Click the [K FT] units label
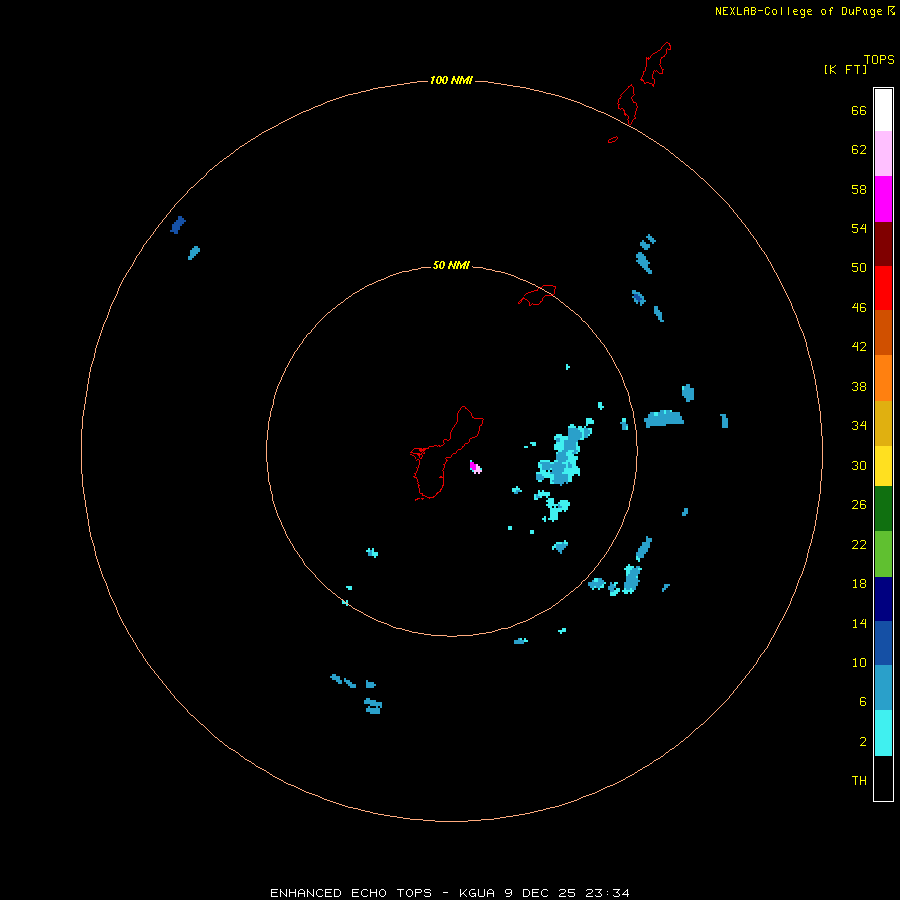 coord(845,69)
